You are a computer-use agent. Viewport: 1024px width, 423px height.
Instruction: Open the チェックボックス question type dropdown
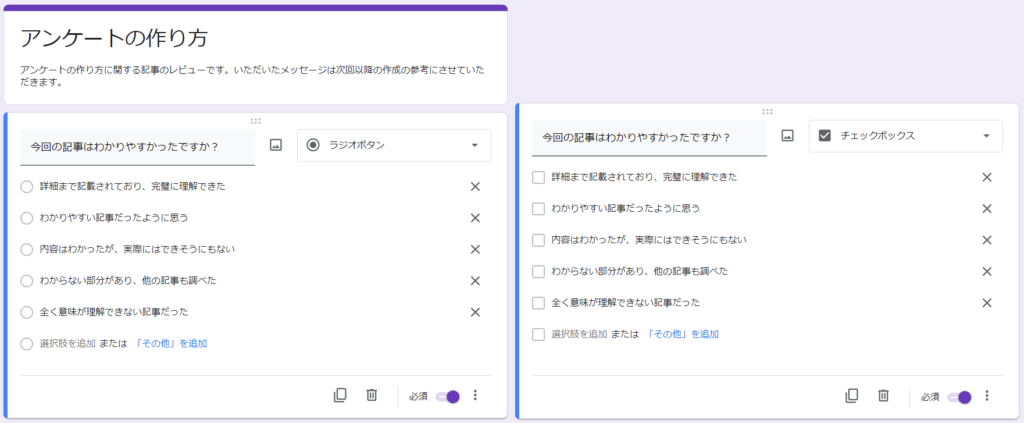[906, 136]
